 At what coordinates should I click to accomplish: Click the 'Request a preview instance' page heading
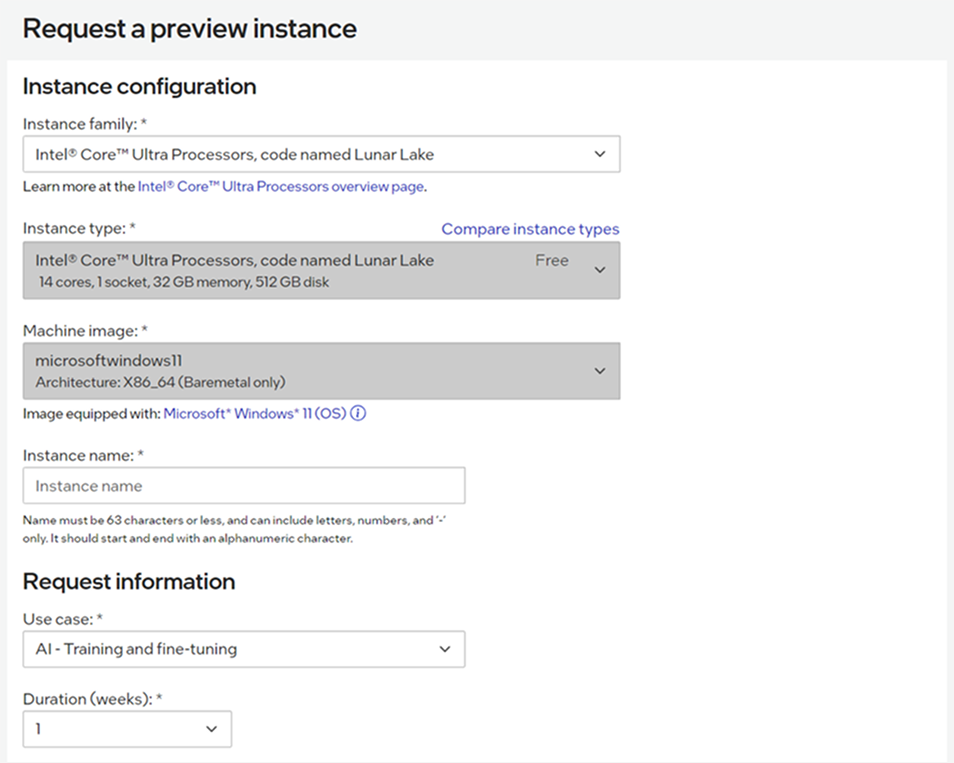[x=189, y=28]
